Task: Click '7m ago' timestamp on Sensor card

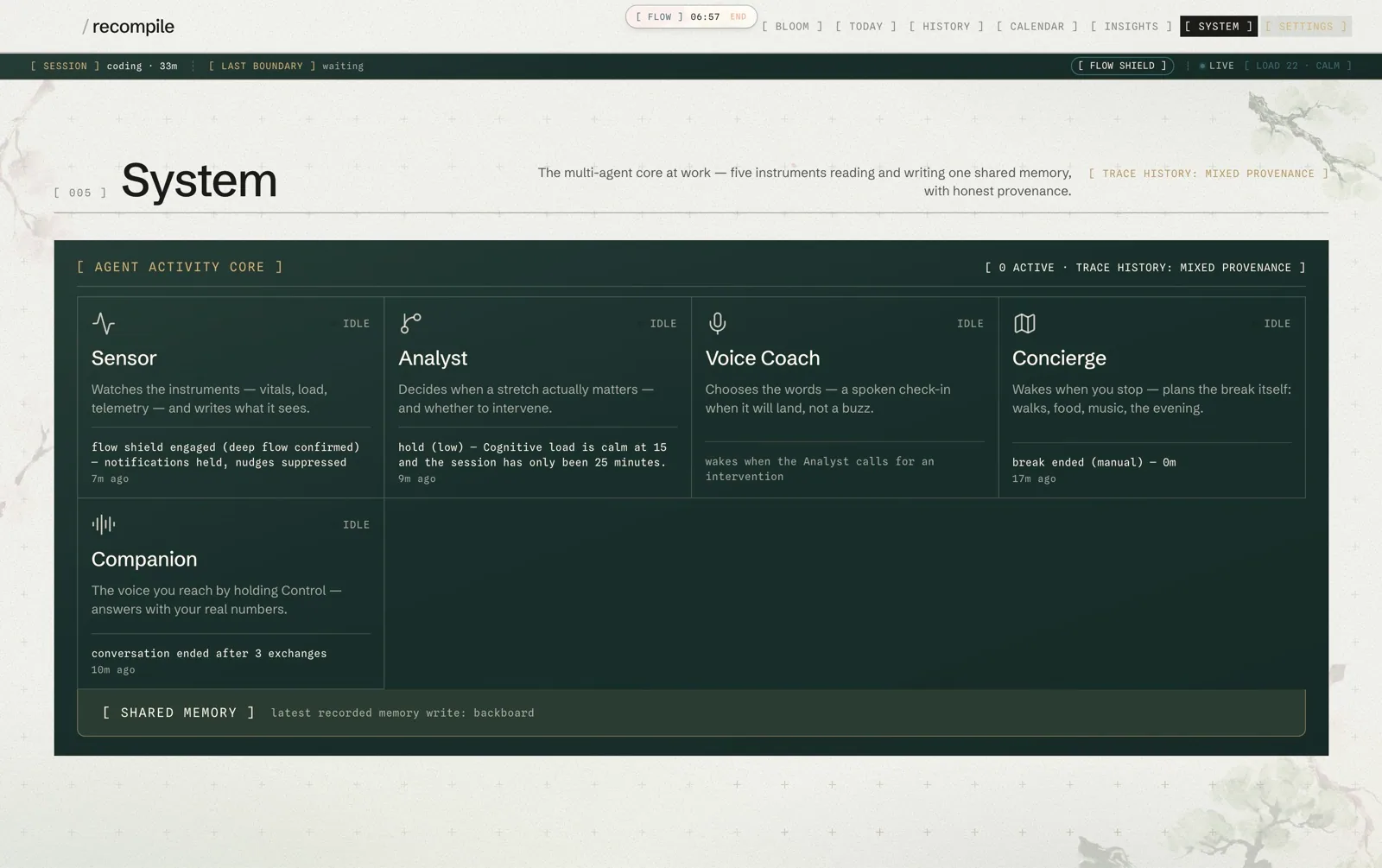Action: 110,478
